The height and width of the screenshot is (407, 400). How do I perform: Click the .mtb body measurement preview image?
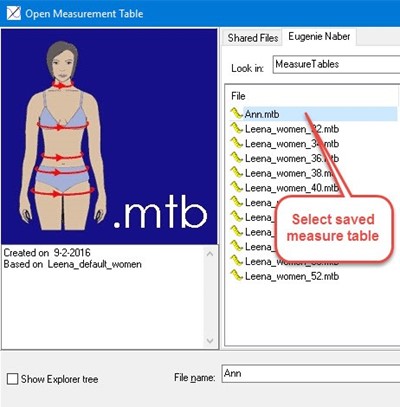(109, 136)
